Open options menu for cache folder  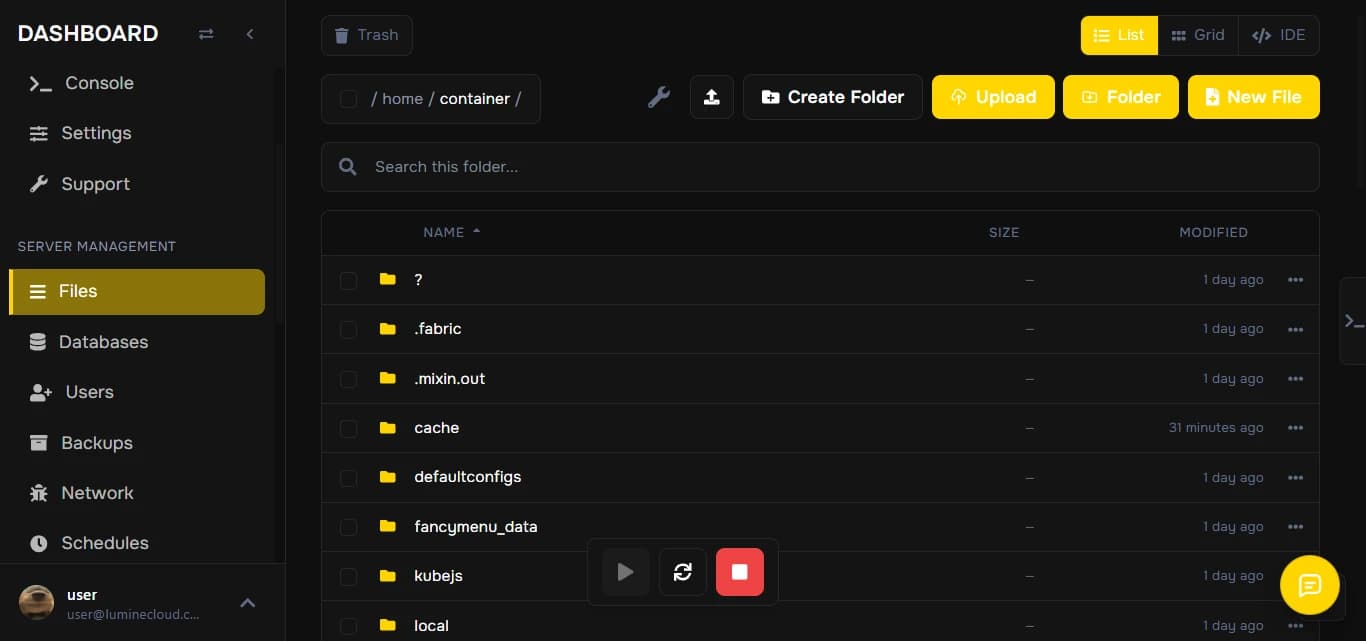click(x=1296, y=428)
